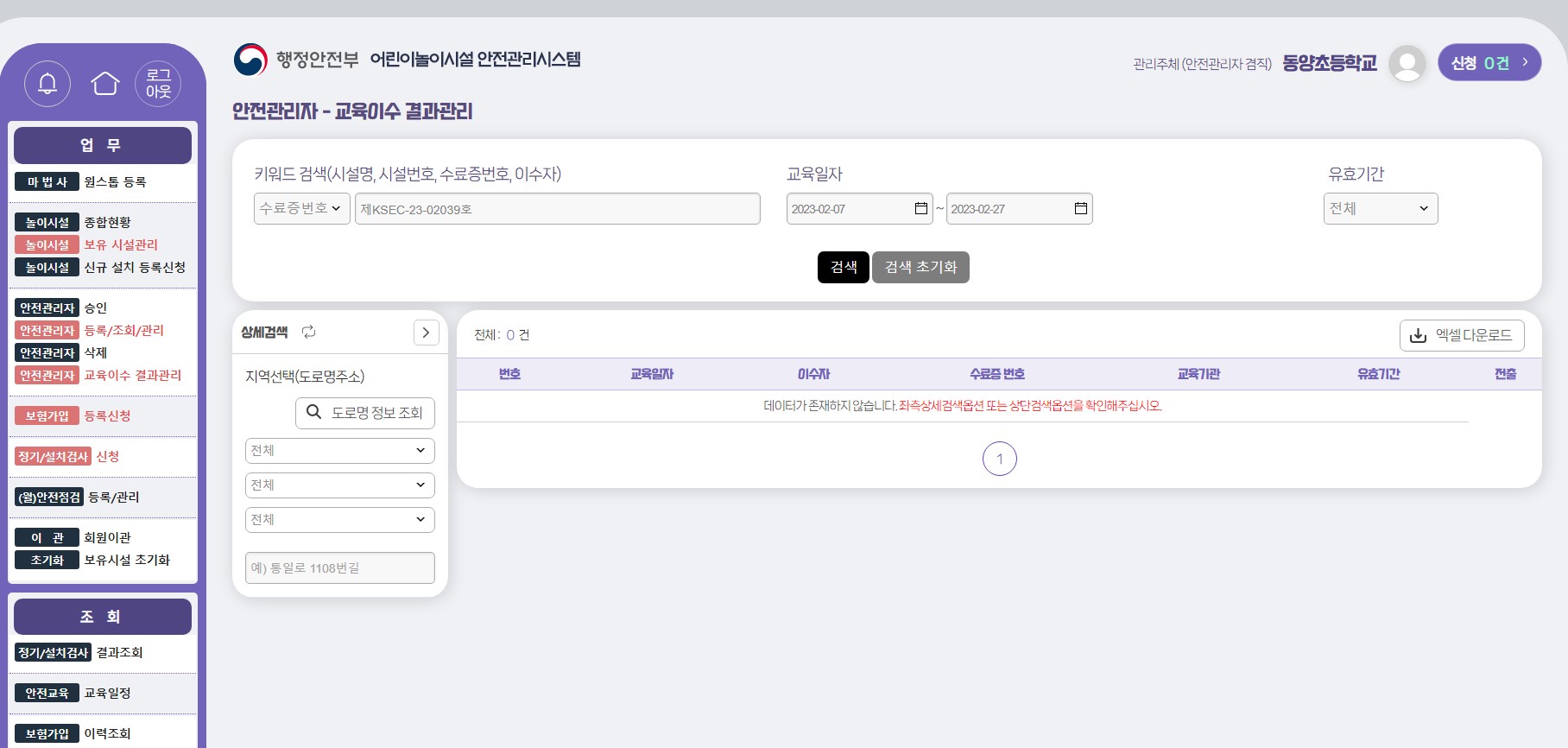Open calendar picker for end date 2023-02-27
The width and height of the screenshot is (1568, 748).
point(1080,209)
